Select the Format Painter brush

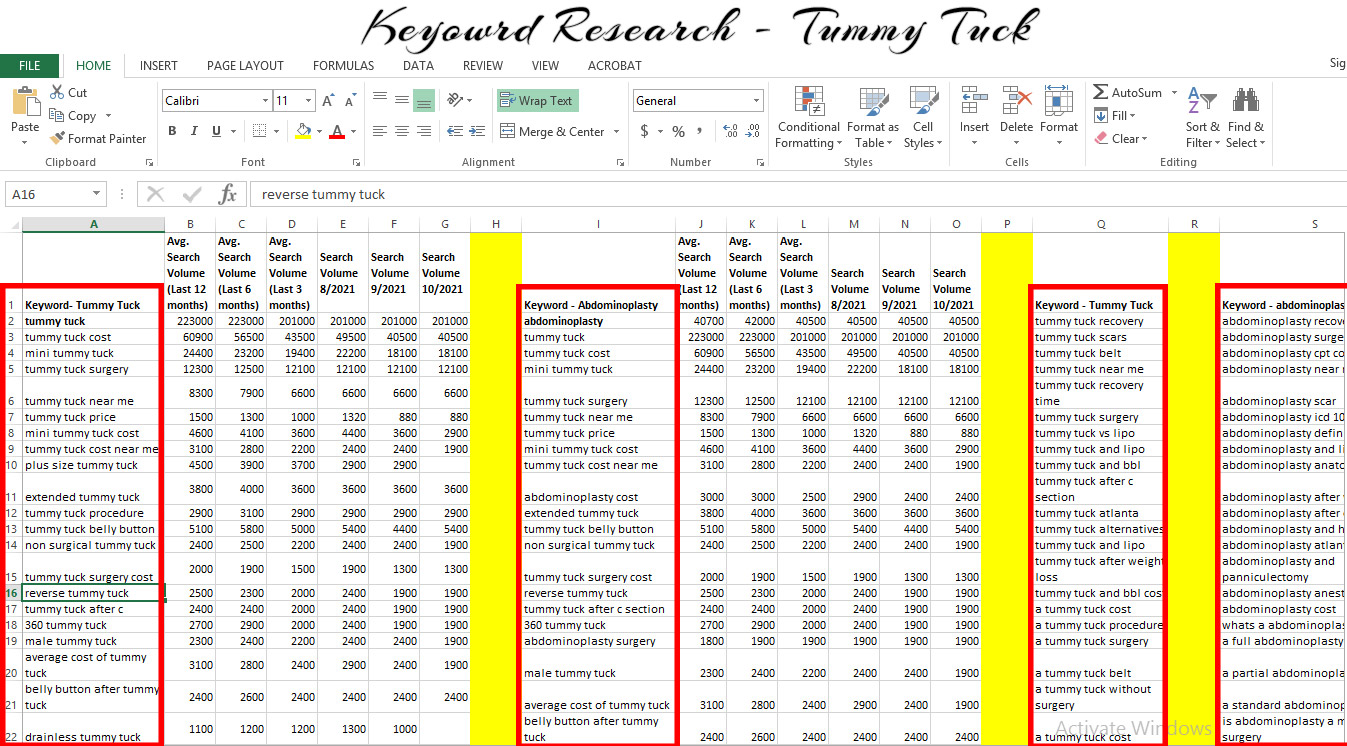57,138
